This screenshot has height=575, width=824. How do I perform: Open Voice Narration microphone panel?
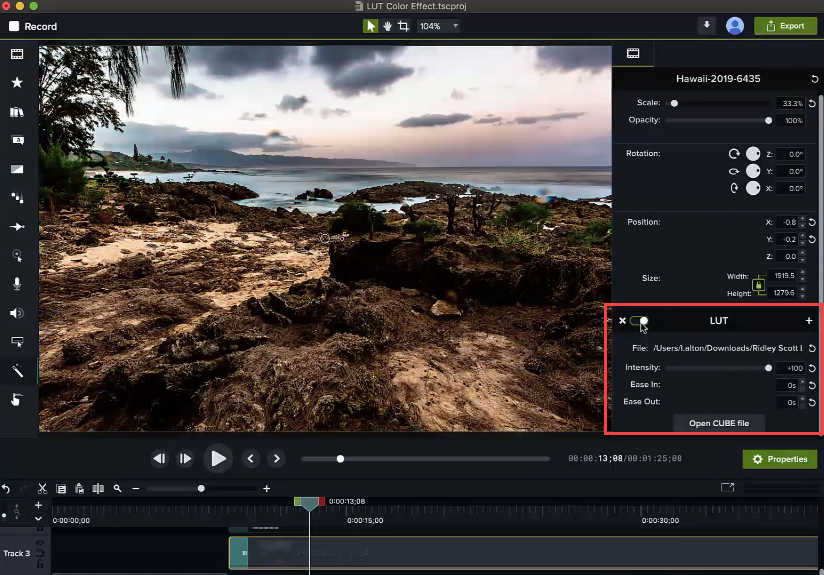[x=17, y=284]
